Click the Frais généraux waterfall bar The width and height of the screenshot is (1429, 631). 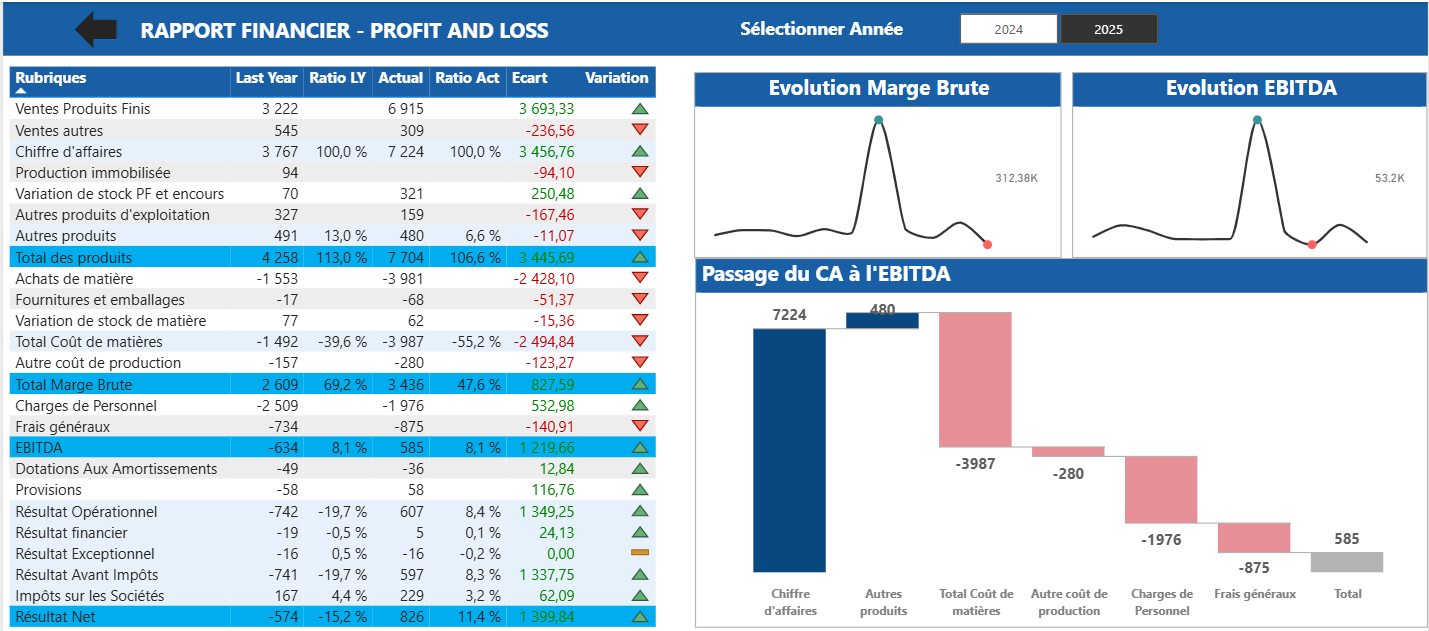pyautogui.click(x=1254, y=538)
